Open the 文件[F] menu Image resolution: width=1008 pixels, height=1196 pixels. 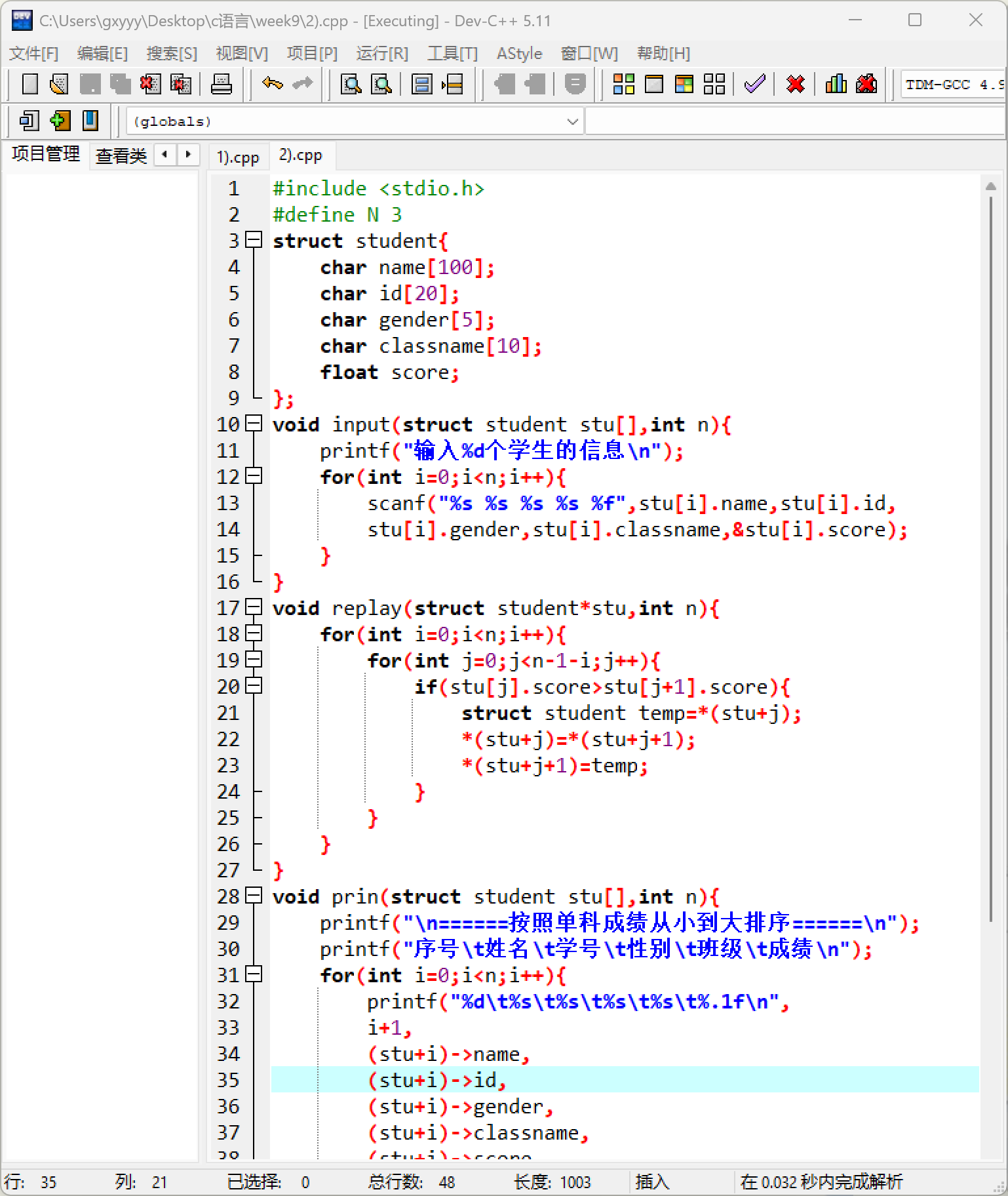click(33, 53)
